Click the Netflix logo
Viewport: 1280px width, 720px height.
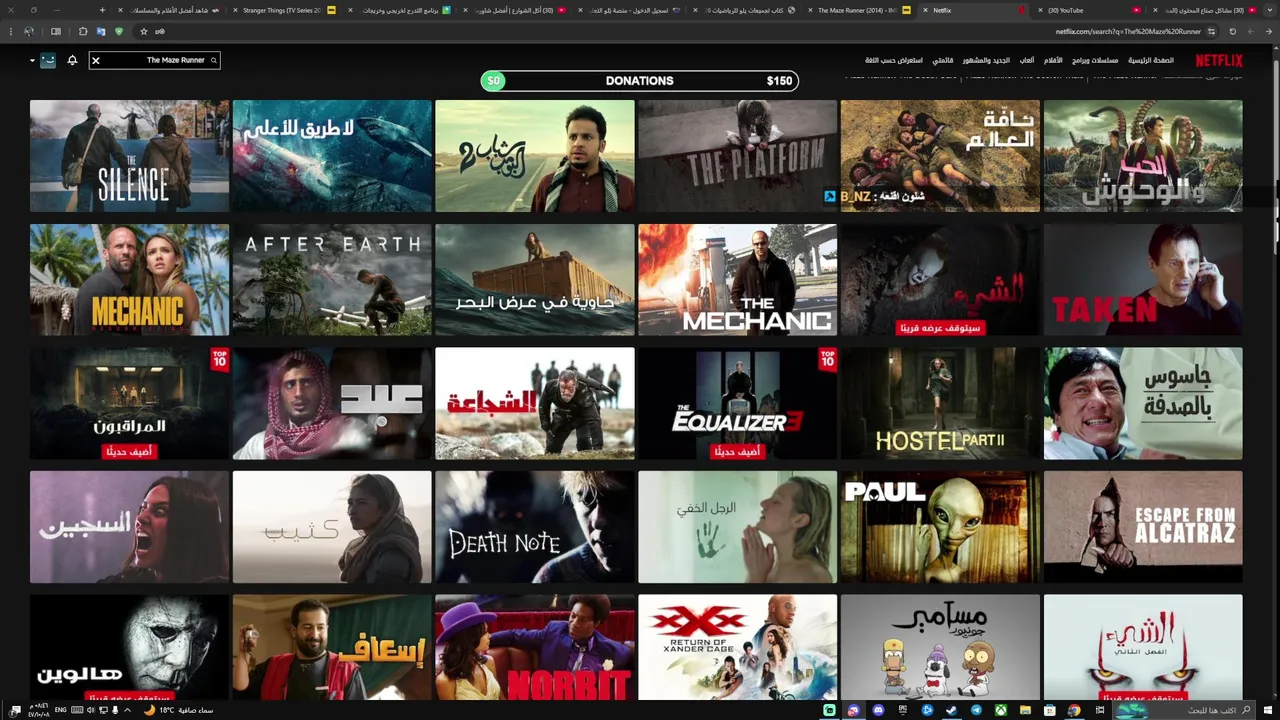pos(1219,60)
